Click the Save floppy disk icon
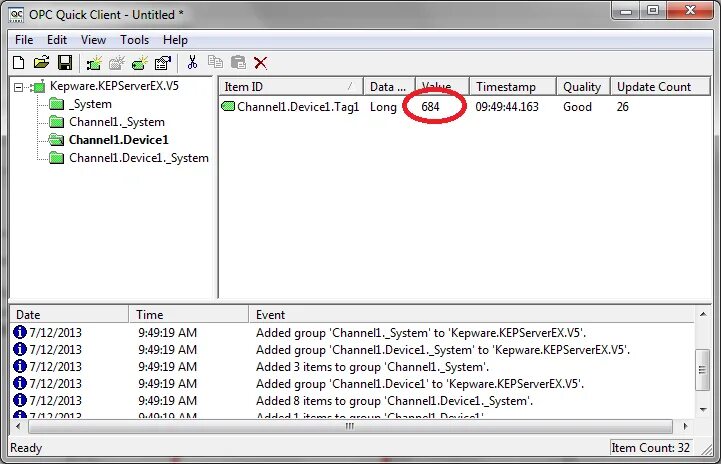 point(65,63)
